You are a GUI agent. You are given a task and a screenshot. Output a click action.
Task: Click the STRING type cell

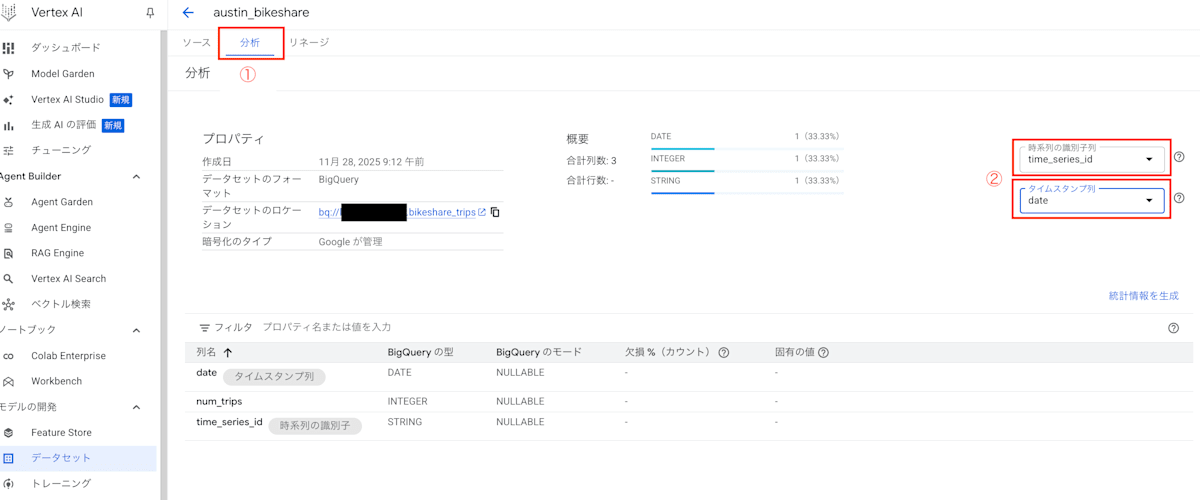(404, 422)
